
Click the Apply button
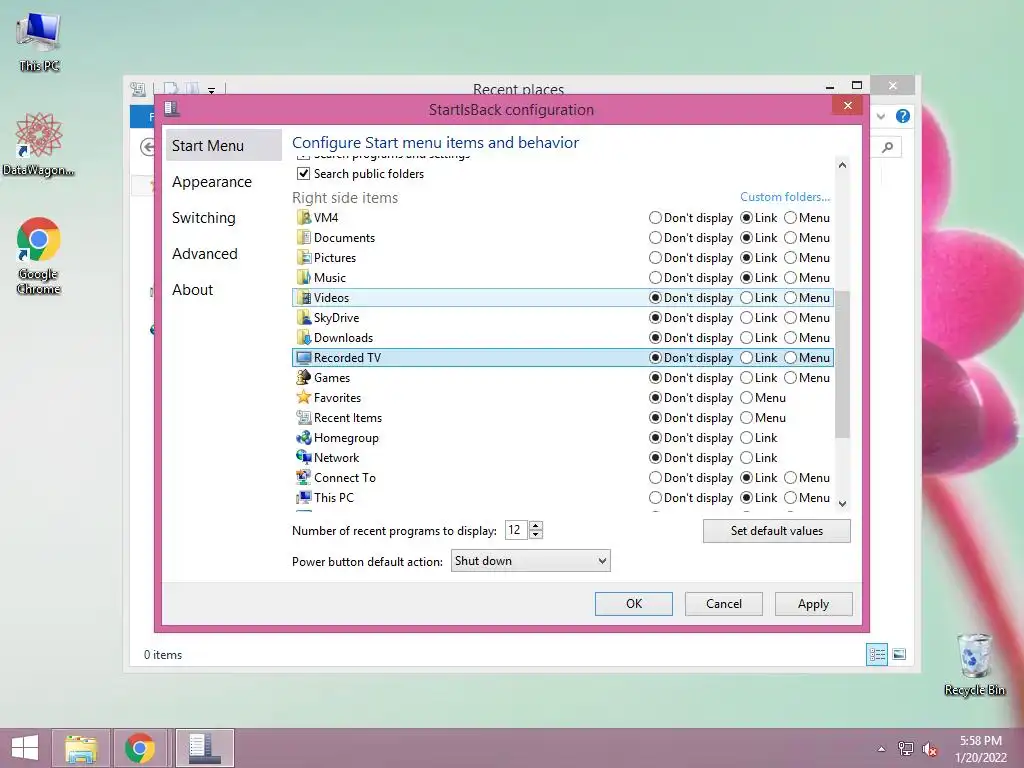click(x=814, y=604)
